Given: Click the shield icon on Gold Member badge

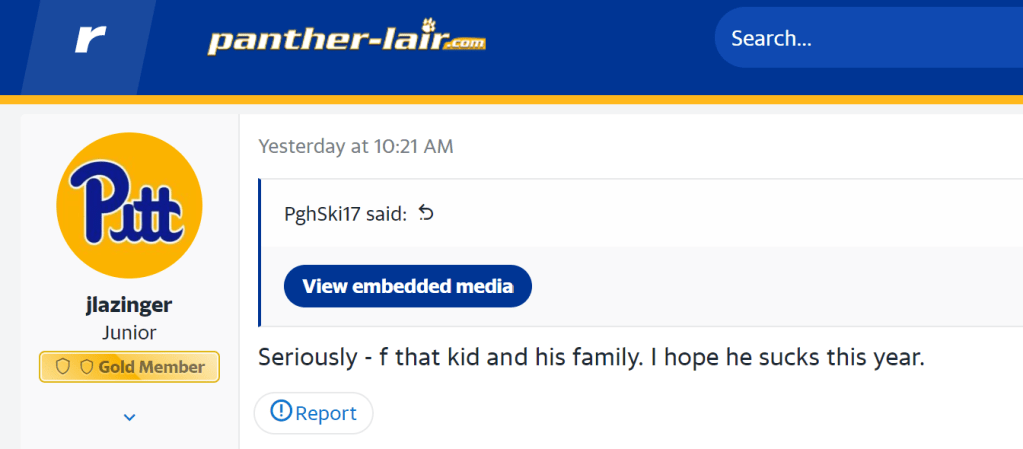Looking at the screenshot, I should [x=63, y=367].
